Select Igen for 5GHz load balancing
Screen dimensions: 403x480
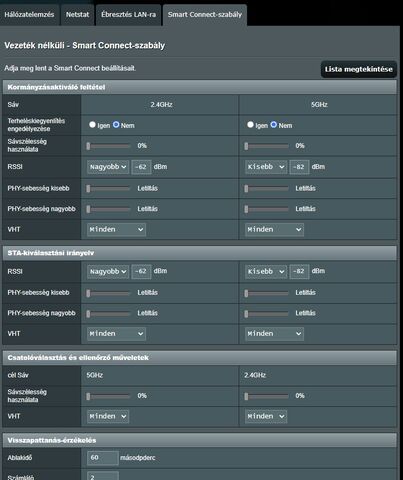click(x=250, y=125)
